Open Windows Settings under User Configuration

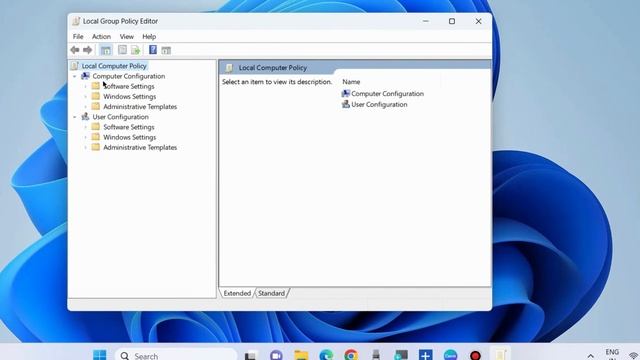click(x=129, y=137)
